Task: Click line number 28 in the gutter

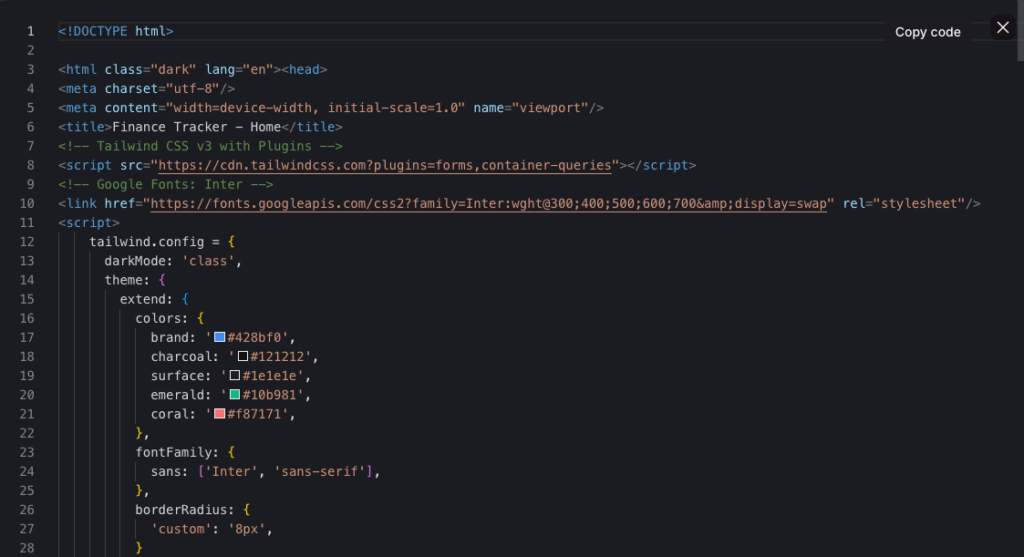Action: (27, 547)
